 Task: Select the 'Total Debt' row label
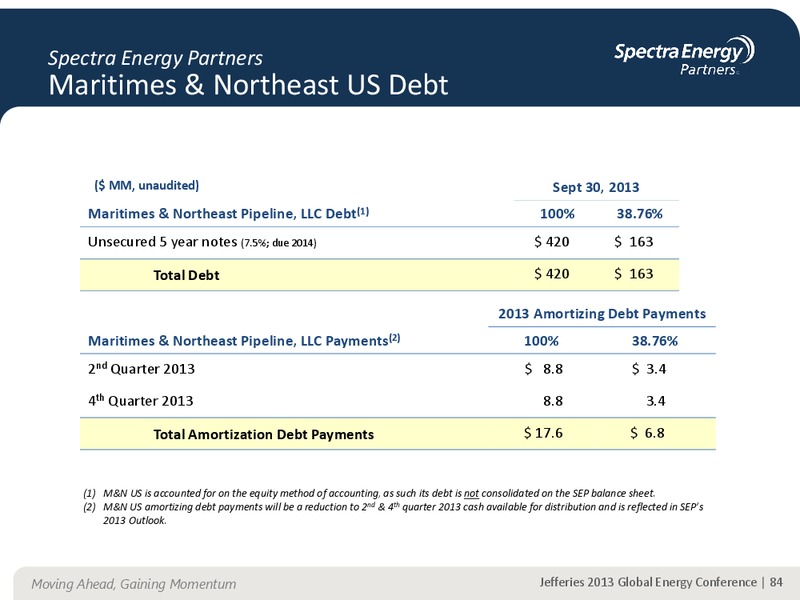[186, 275]
